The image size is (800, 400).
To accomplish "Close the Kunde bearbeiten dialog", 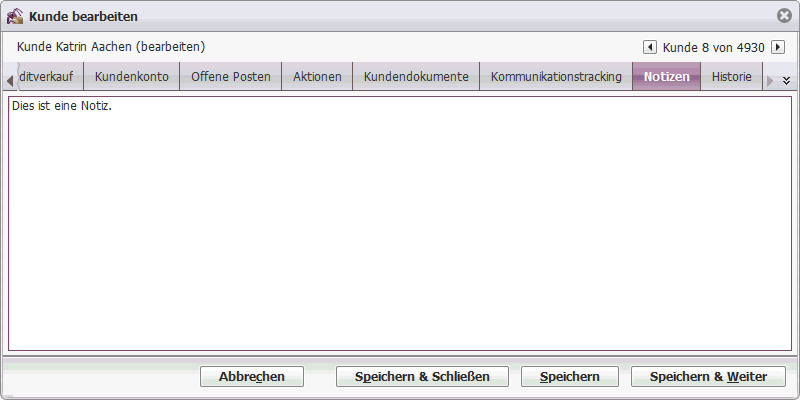I will tap(784, 16).
